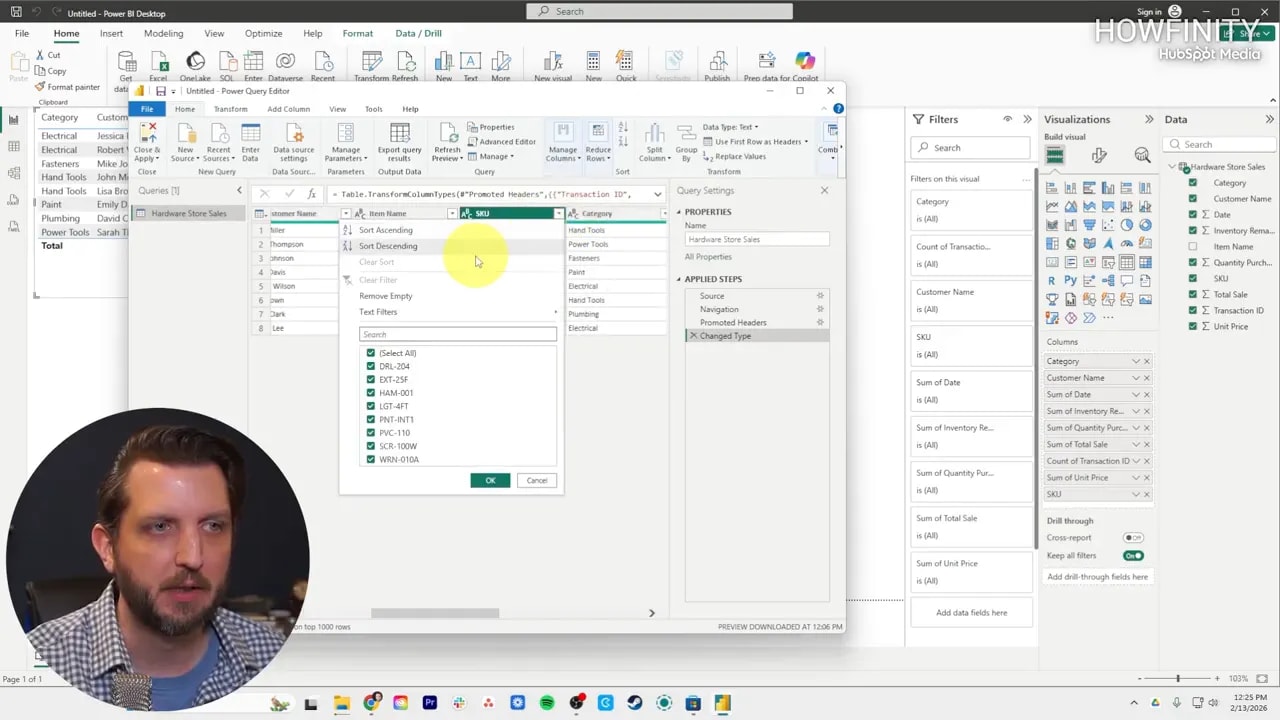Turn off Keep all filters toggle
The image size is (1280, 720).
(x=1133, y=556)
